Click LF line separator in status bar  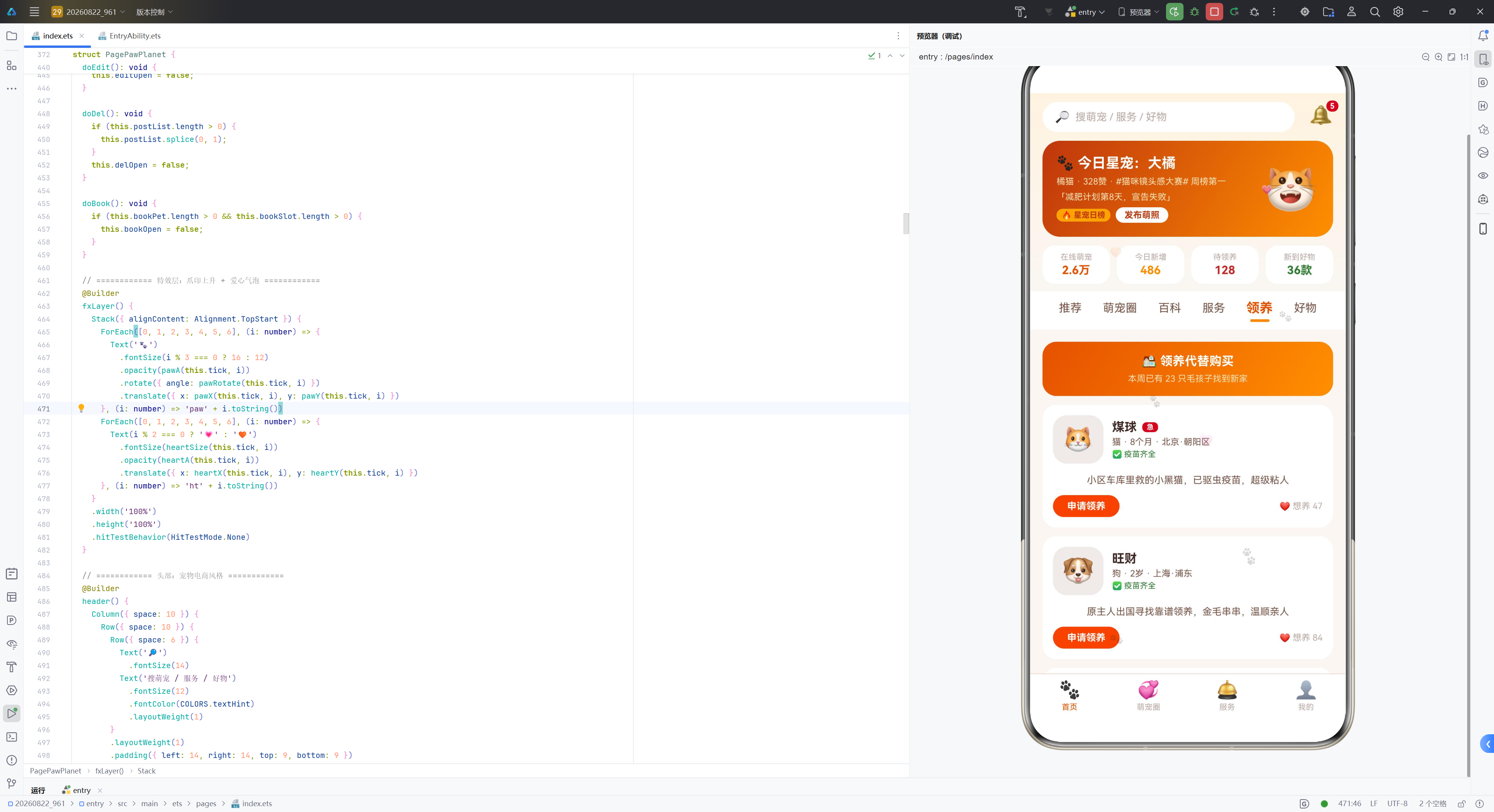coord(1373,804)
